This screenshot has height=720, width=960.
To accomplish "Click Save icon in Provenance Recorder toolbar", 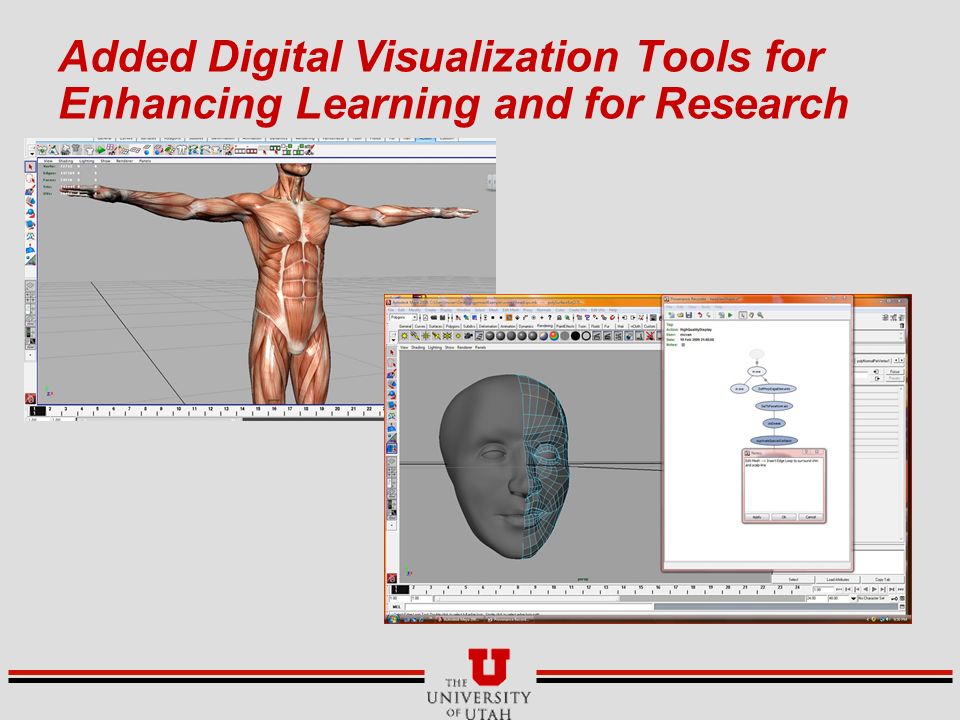I will pyautogui.click(x=689, y=315).
